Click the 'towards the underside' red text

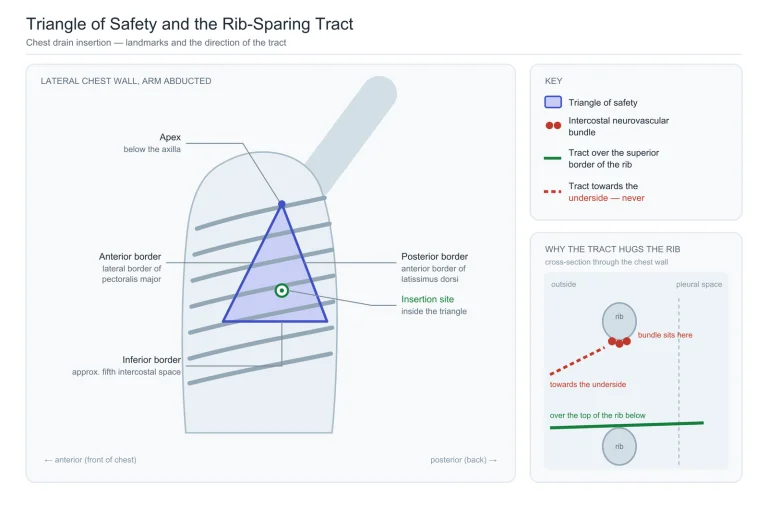pyautogui.click(x=588, y=385)
